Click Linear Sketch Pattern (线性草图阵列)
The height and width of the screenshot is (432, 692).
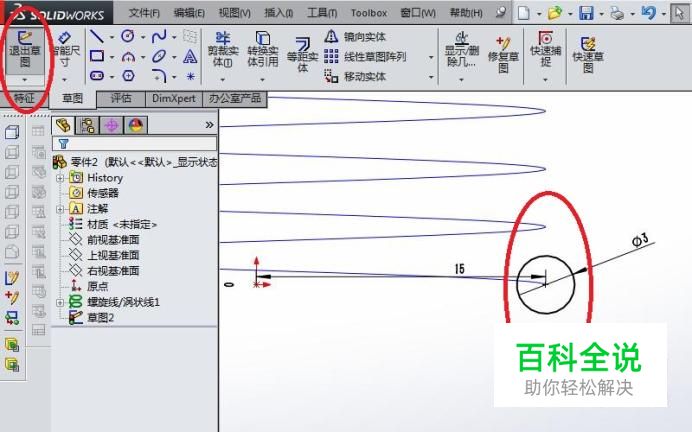pyautogui.click(x=365, y=56)
